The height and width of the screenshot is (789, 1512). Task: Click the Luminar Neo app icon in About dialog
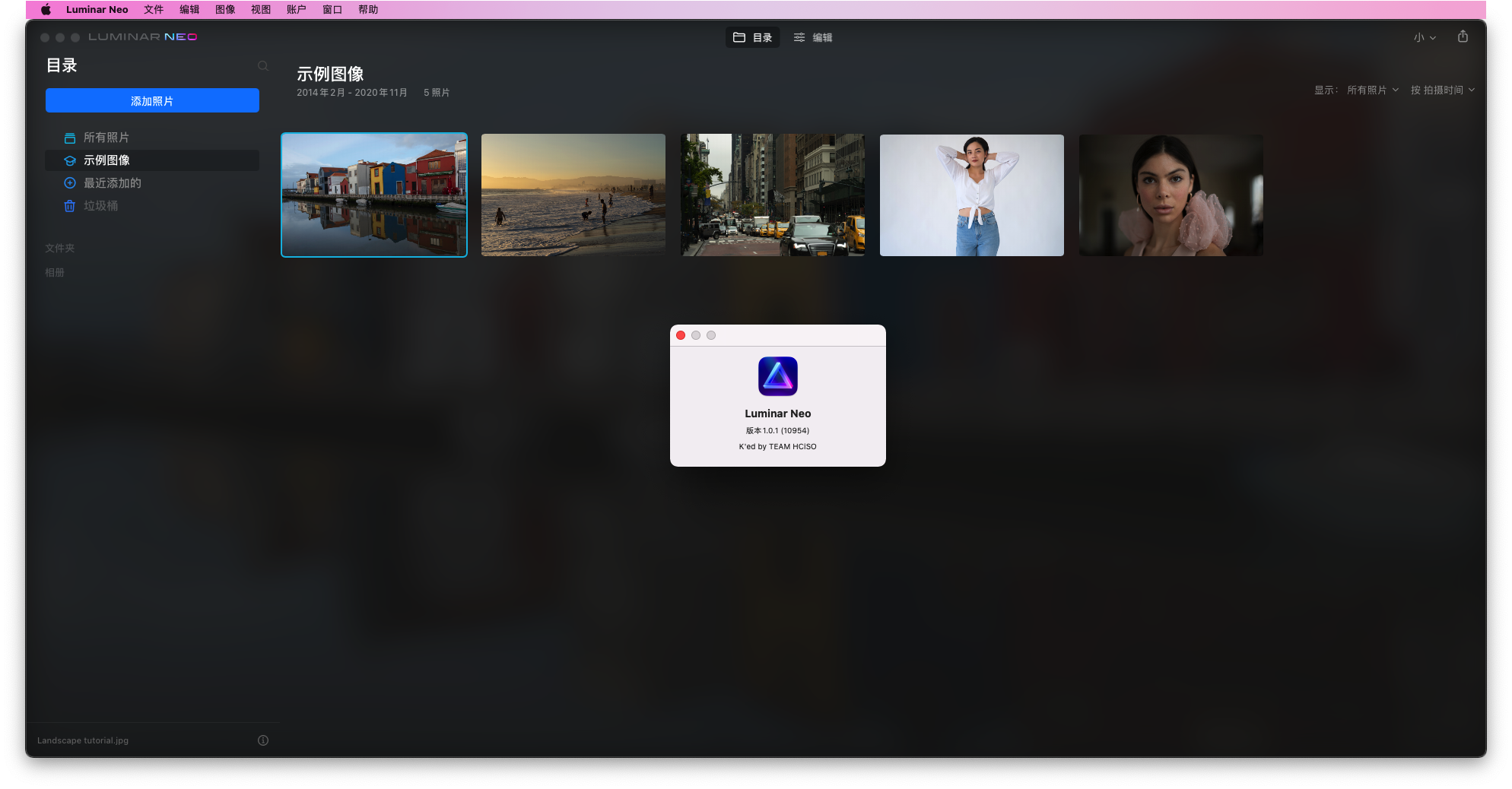[x=777, y=376]
